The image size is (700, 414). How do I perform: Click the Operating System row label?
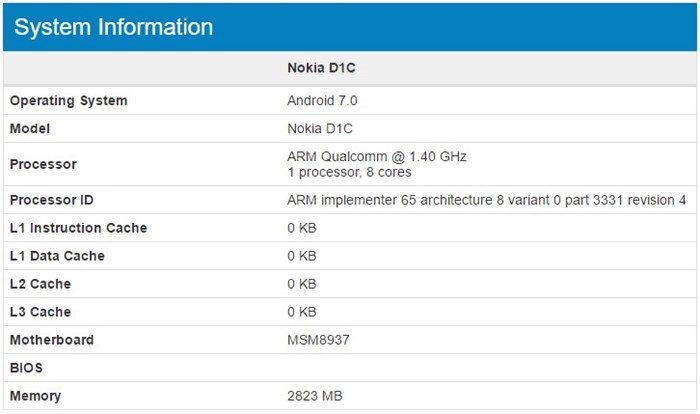tap(68, 101)
